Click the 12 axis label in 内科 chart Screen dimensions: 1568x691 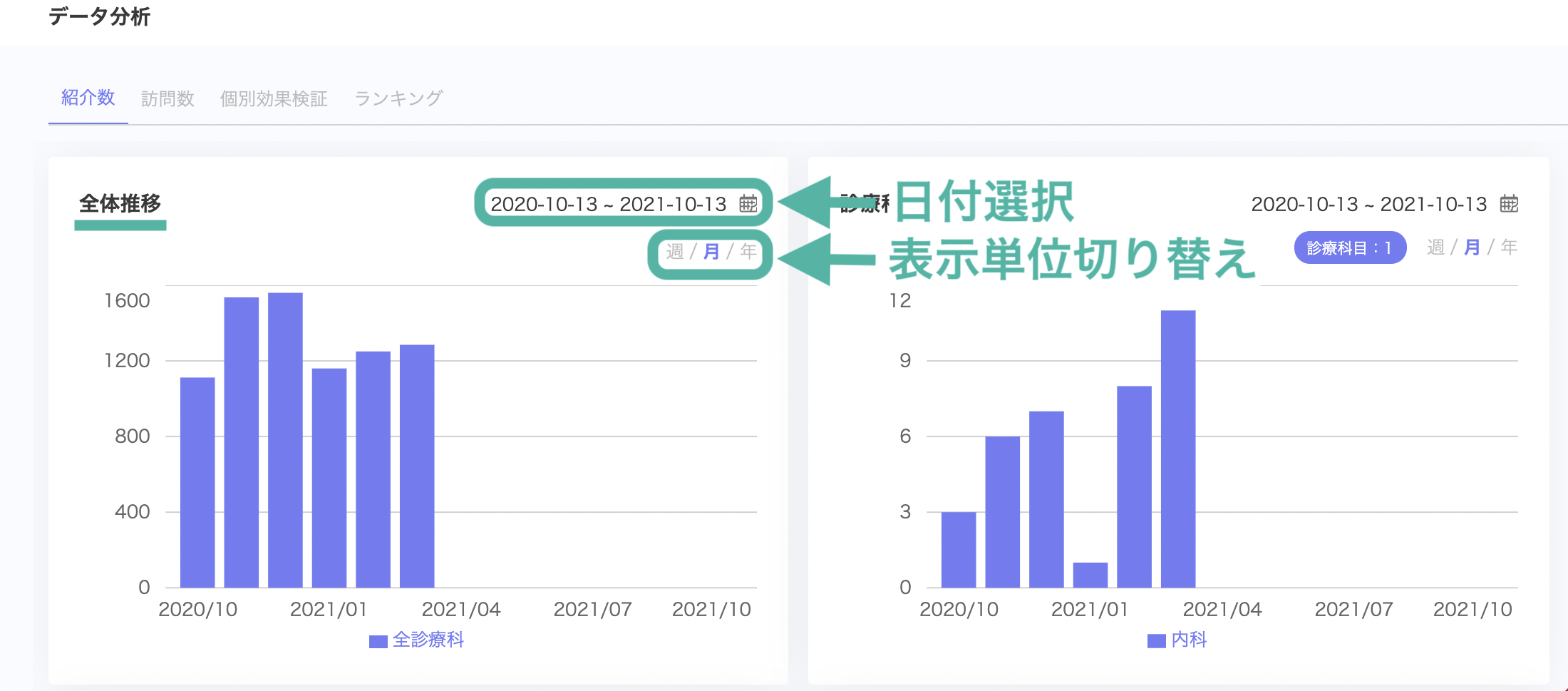900,300
